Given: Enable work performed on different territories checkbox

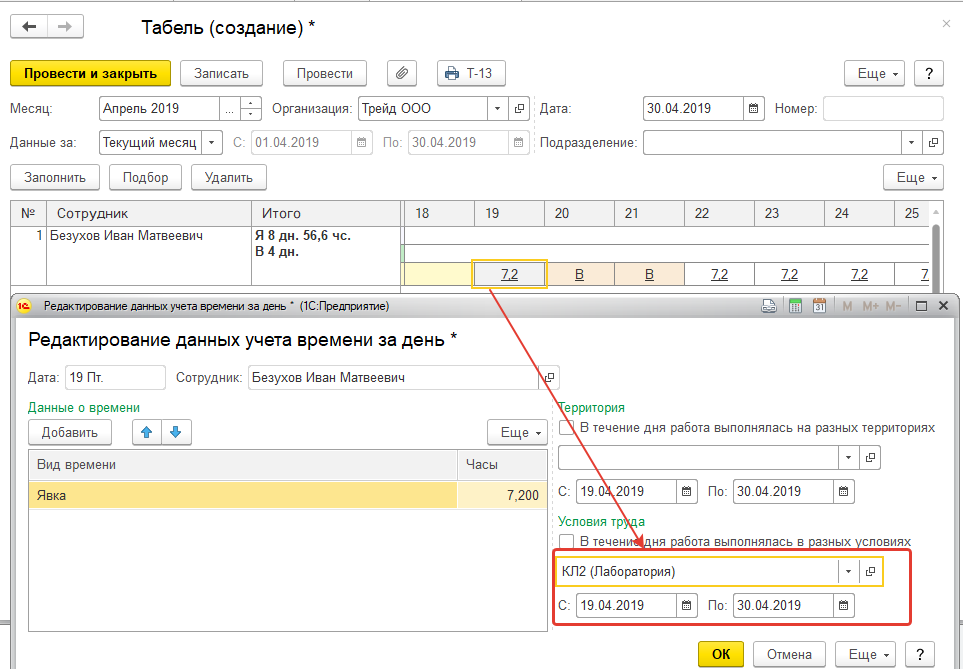Looking at the screenshot, I should (567, 428).
